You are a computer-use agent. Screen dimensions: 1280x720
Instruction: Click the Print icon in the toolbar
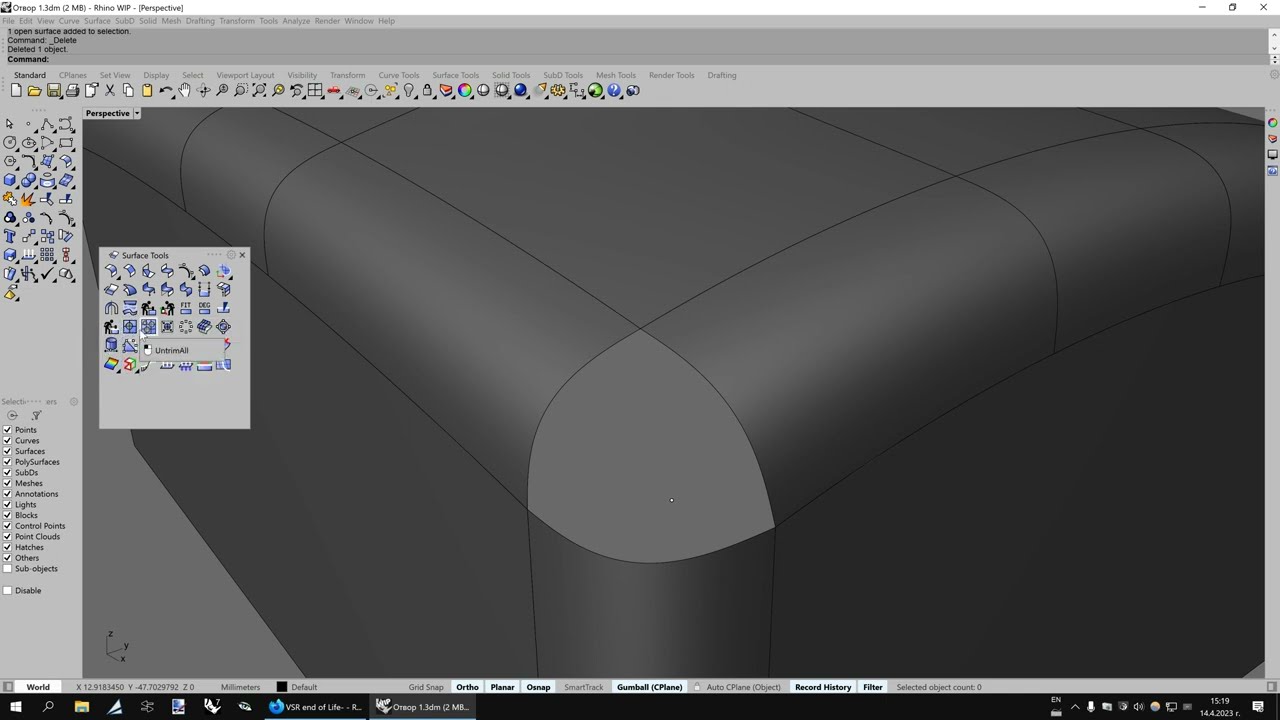[x=72, y=91]
